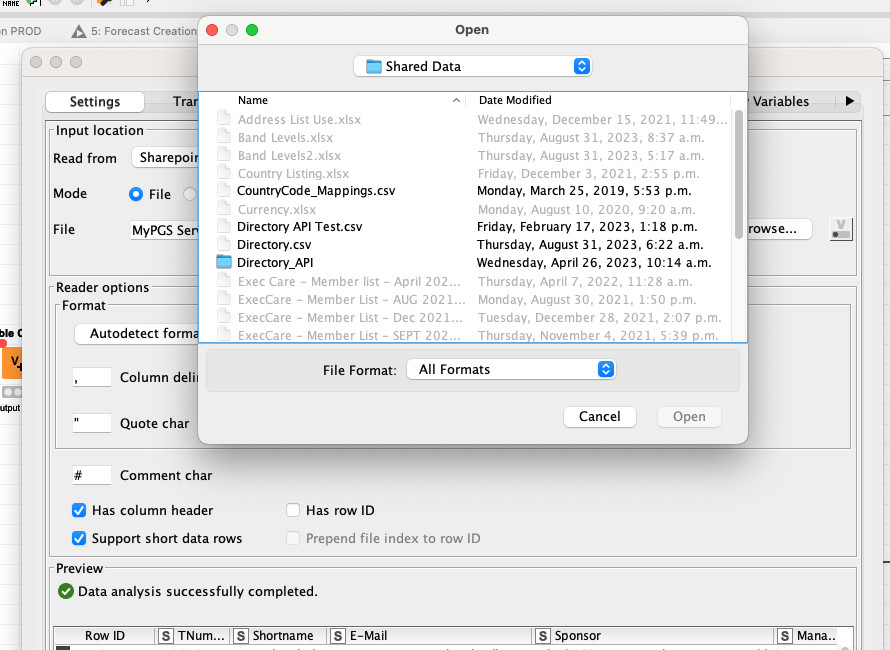Click the Row ID preview column header
Screen dimensions: 890x650
[104, 636]
